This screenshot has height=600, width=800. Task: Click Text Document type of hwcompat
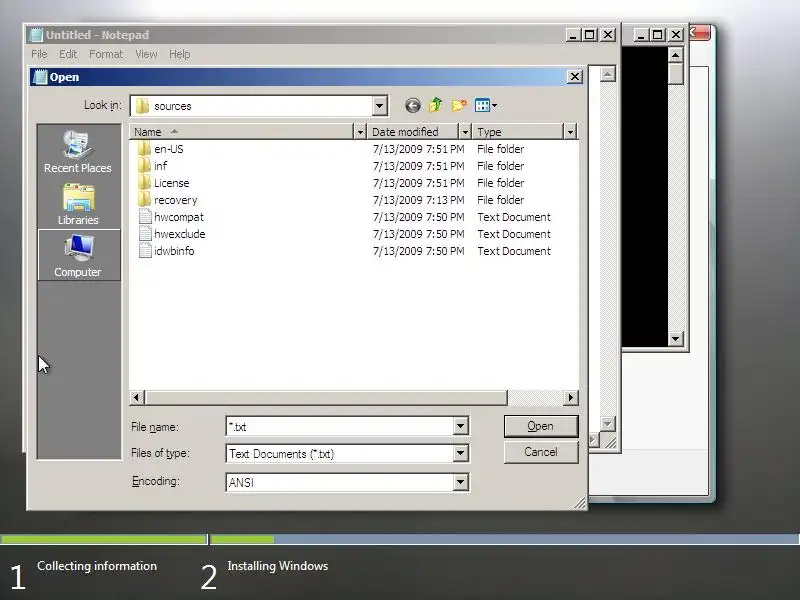tap(514, 217)
